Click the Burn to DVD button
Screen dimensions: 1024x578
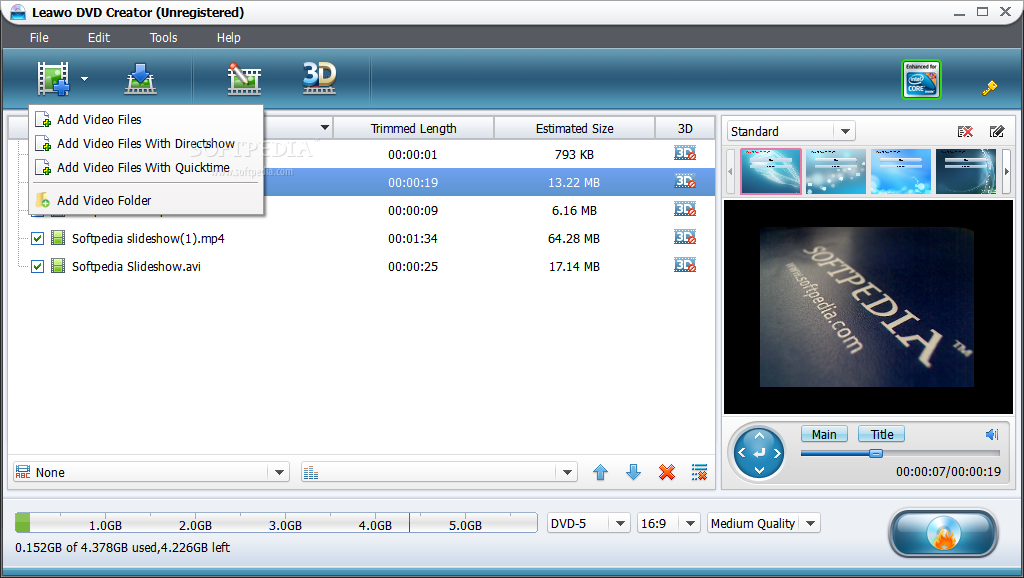tap(944, 534)
